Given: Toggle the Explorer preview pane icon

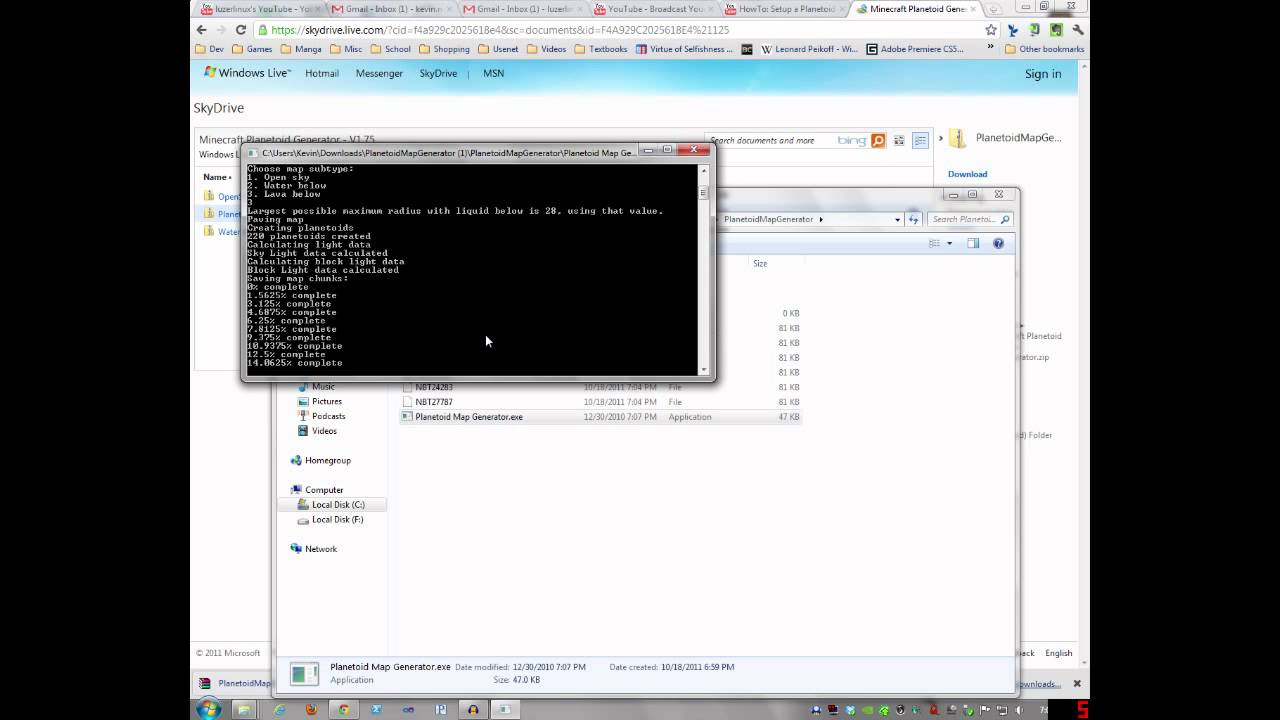Looking at the screenshot, I should tap(973, 243).
